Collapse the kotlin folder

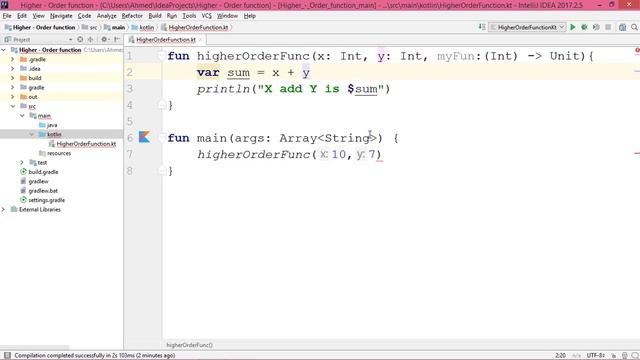(x=32, y=134)
